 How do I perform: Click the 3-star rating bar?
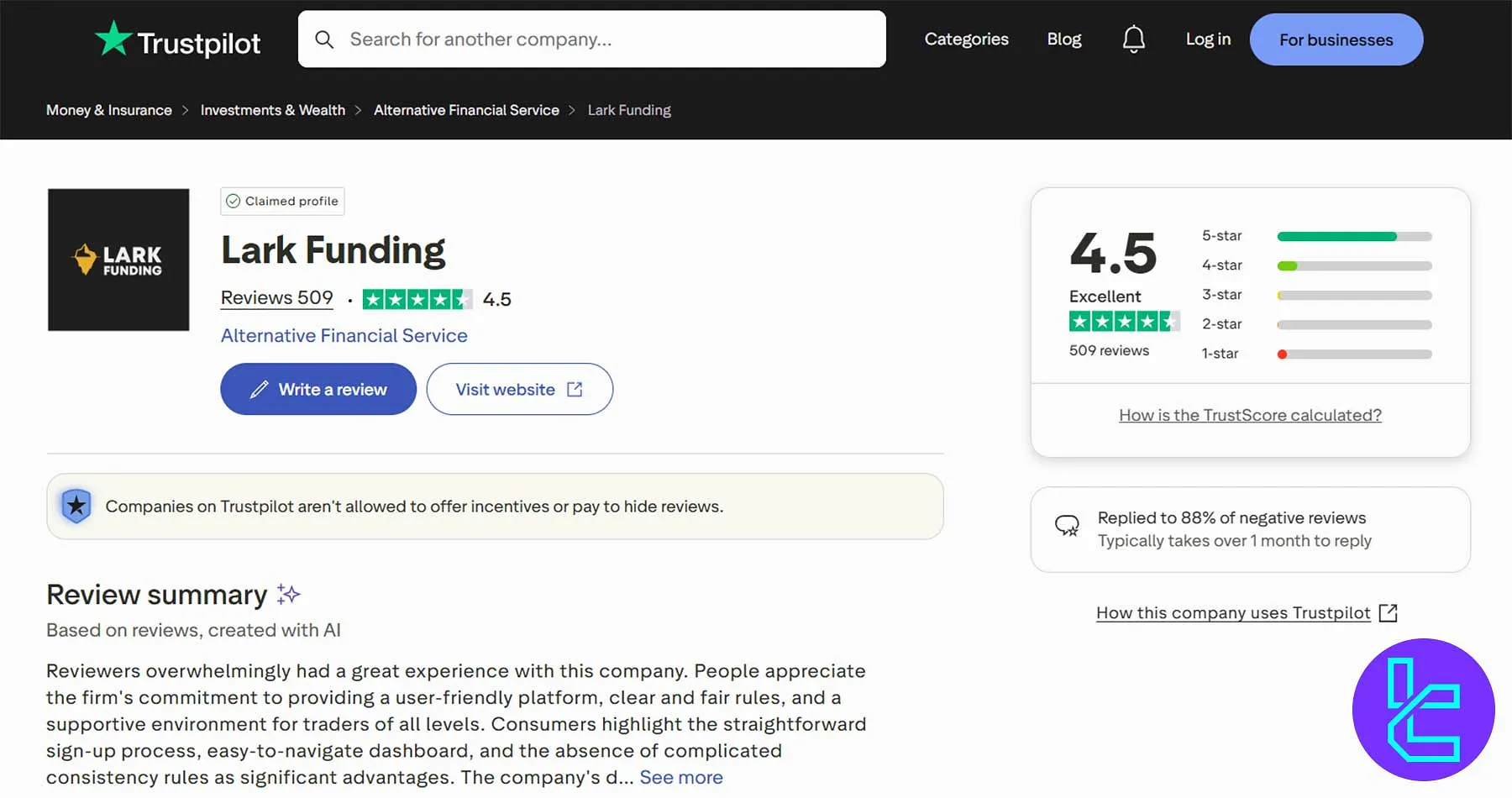(1353, 296)
